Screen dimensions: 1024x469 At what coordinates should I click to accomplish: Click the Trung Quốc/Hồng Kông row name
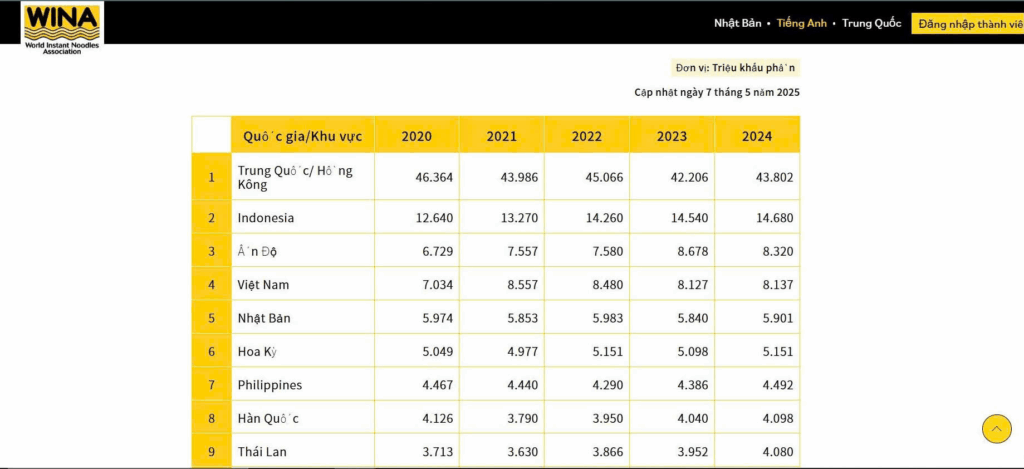click(295, 177)
